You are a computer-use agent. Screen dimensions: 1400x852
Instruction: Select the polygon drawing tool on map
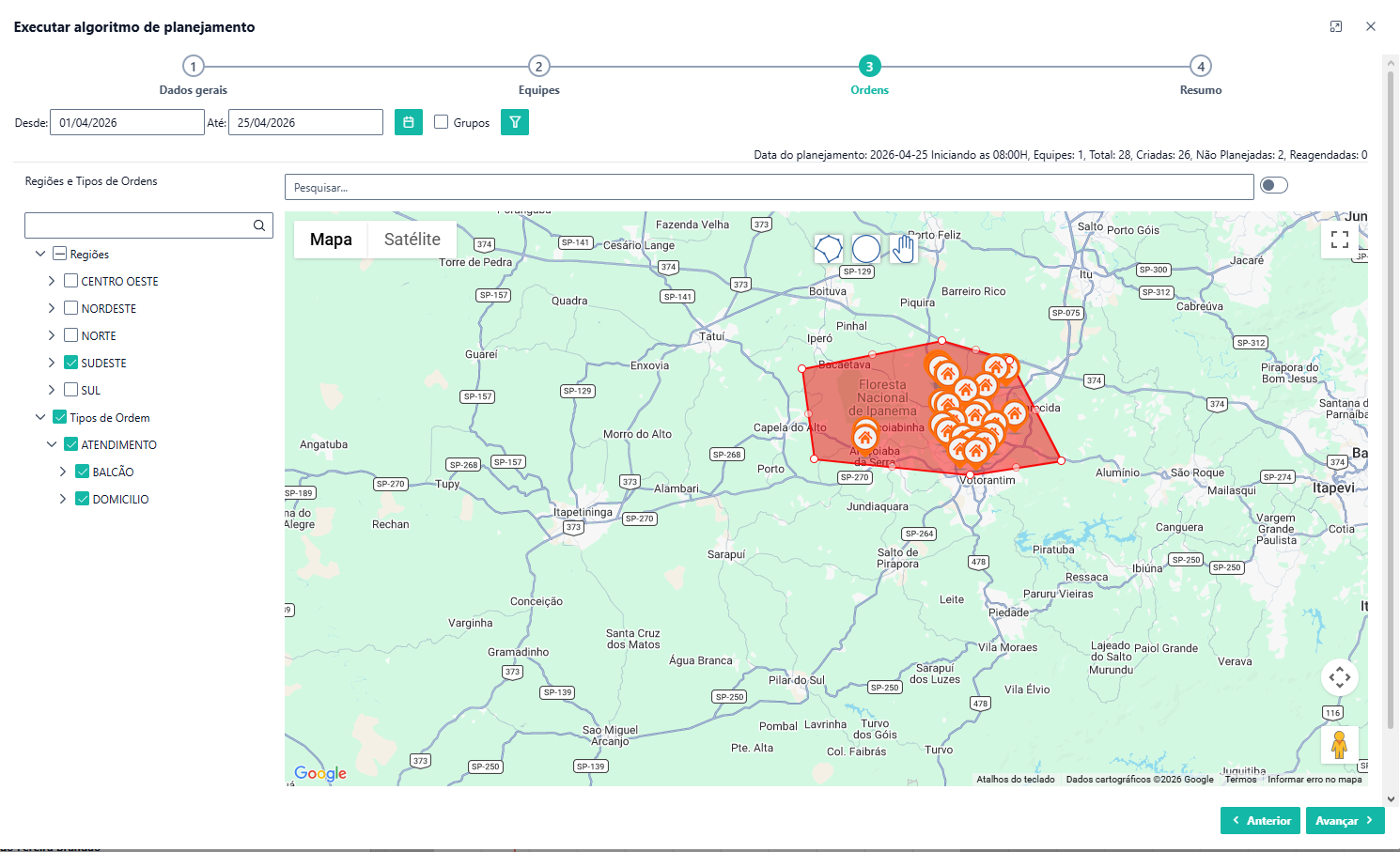(x=828, y=249)
